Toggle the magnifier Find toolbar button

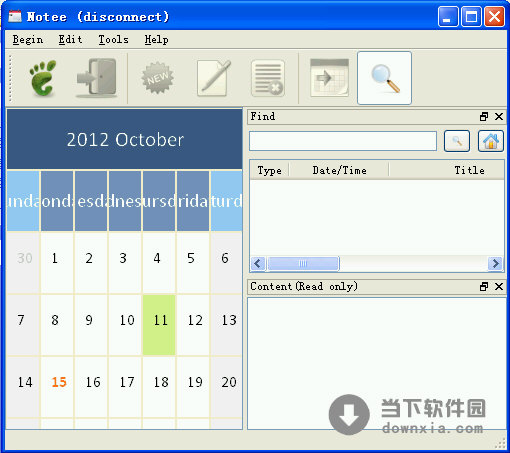(x=384, y=78)
